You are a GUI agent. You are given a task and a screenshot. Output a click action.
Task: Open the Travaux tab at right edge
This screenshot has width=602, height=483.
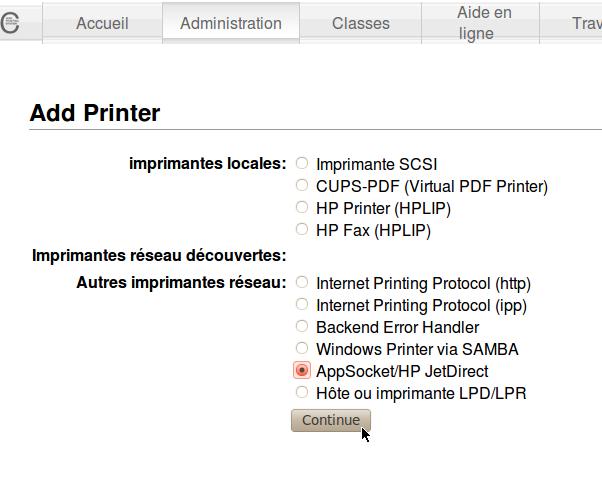(586, 23)
